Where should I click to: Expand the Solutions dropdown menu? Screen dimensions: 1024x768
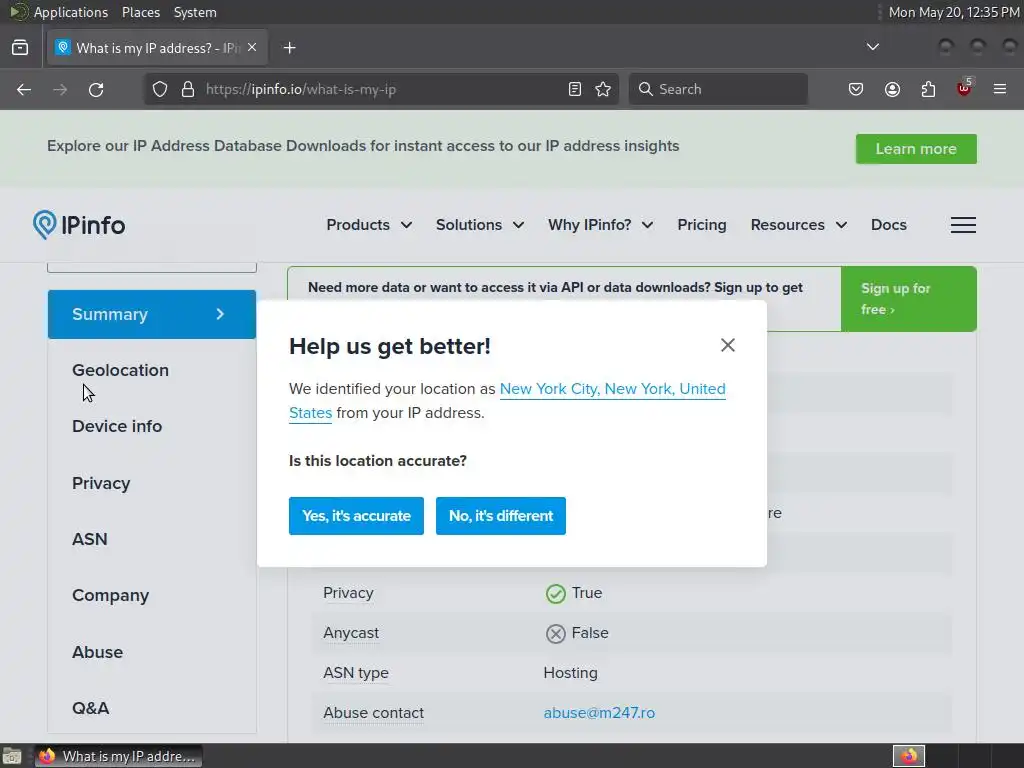tap(480, 225)
